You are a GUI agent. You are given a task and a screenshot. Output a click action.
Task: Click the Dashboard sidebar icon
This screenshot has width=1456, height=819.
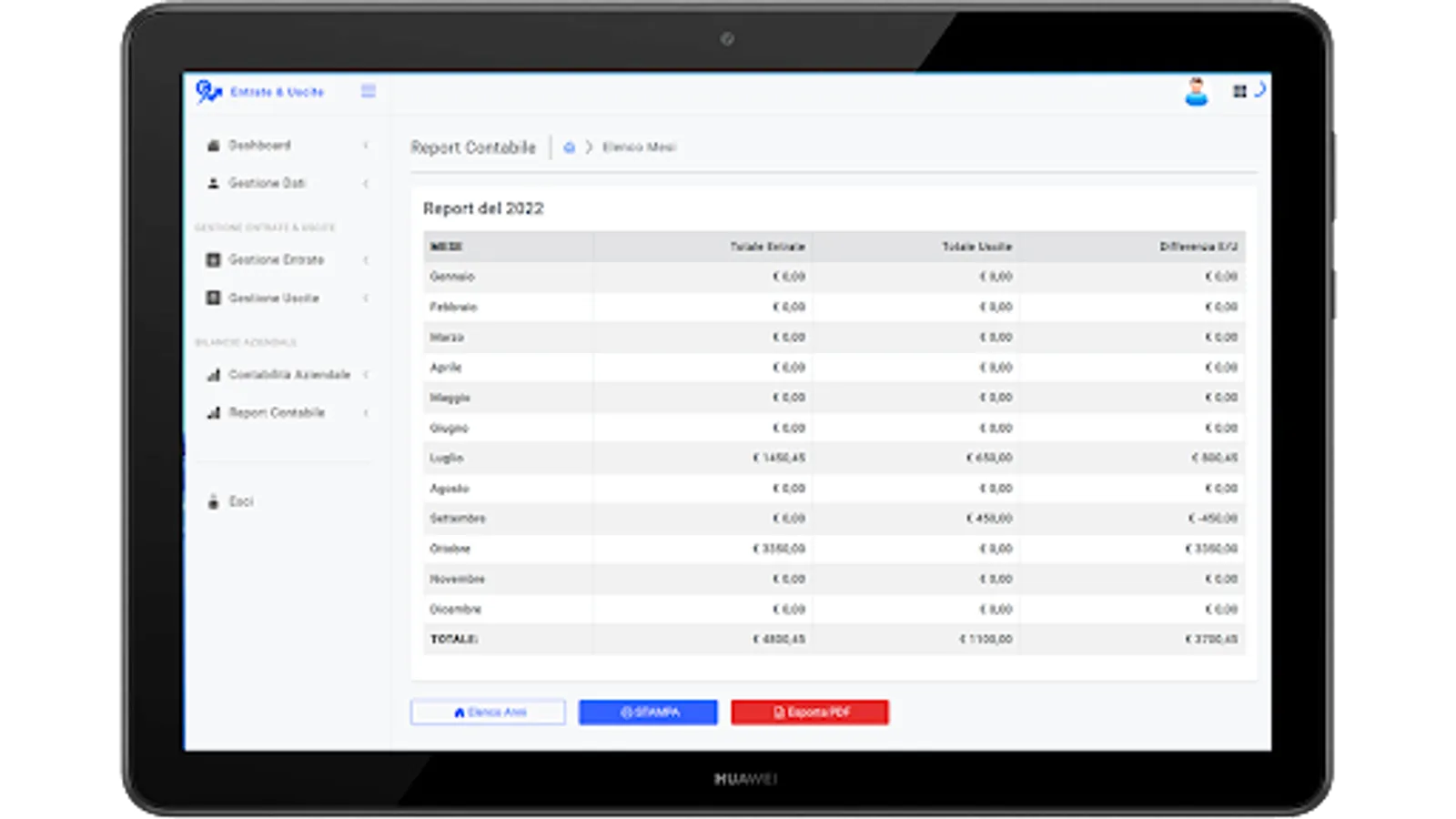point(214,146)
